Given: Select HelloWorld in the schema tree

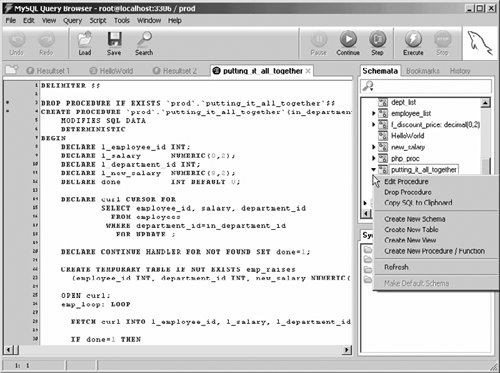Looking at the screenshot, I should [x=407, y=136].
